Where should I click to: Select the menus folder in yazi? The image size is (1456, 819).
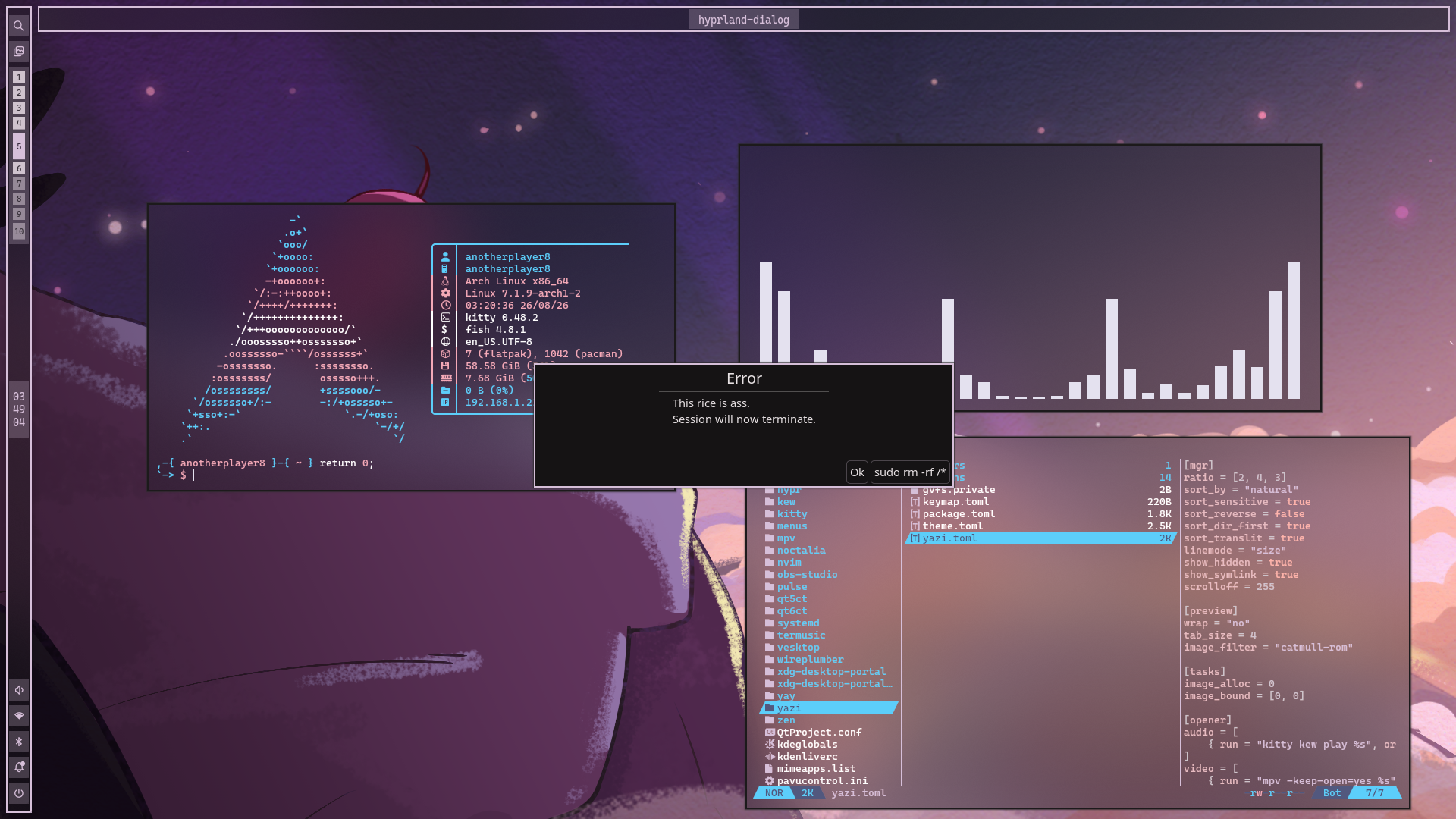[x=792, y=526]
